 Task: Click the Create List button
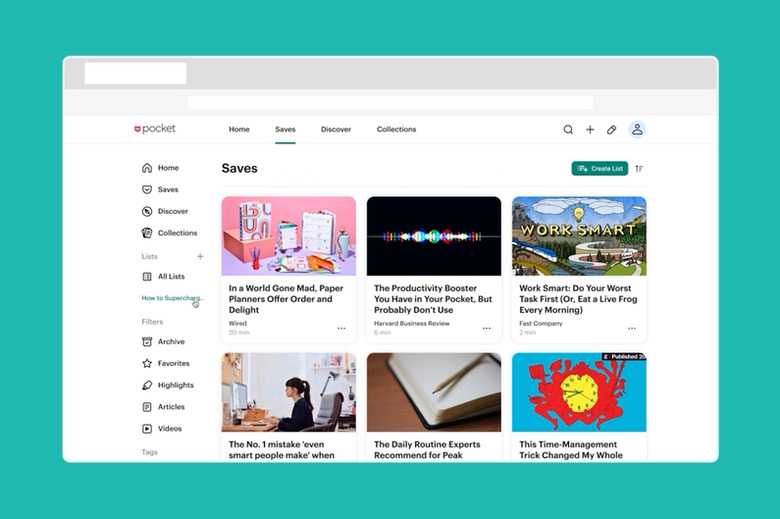click(x=599, y=168)
